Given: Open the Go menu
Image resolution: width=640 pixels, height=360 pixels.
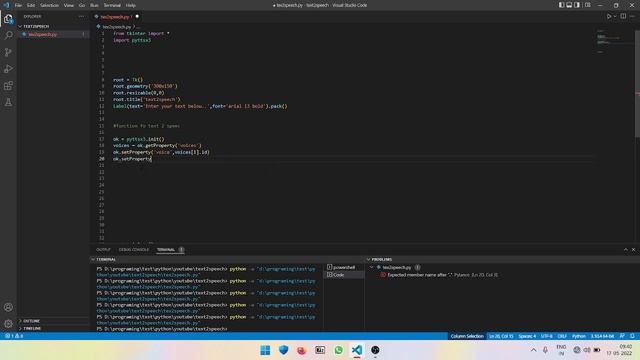Looking at the screenshot, I should pos(82,5).
